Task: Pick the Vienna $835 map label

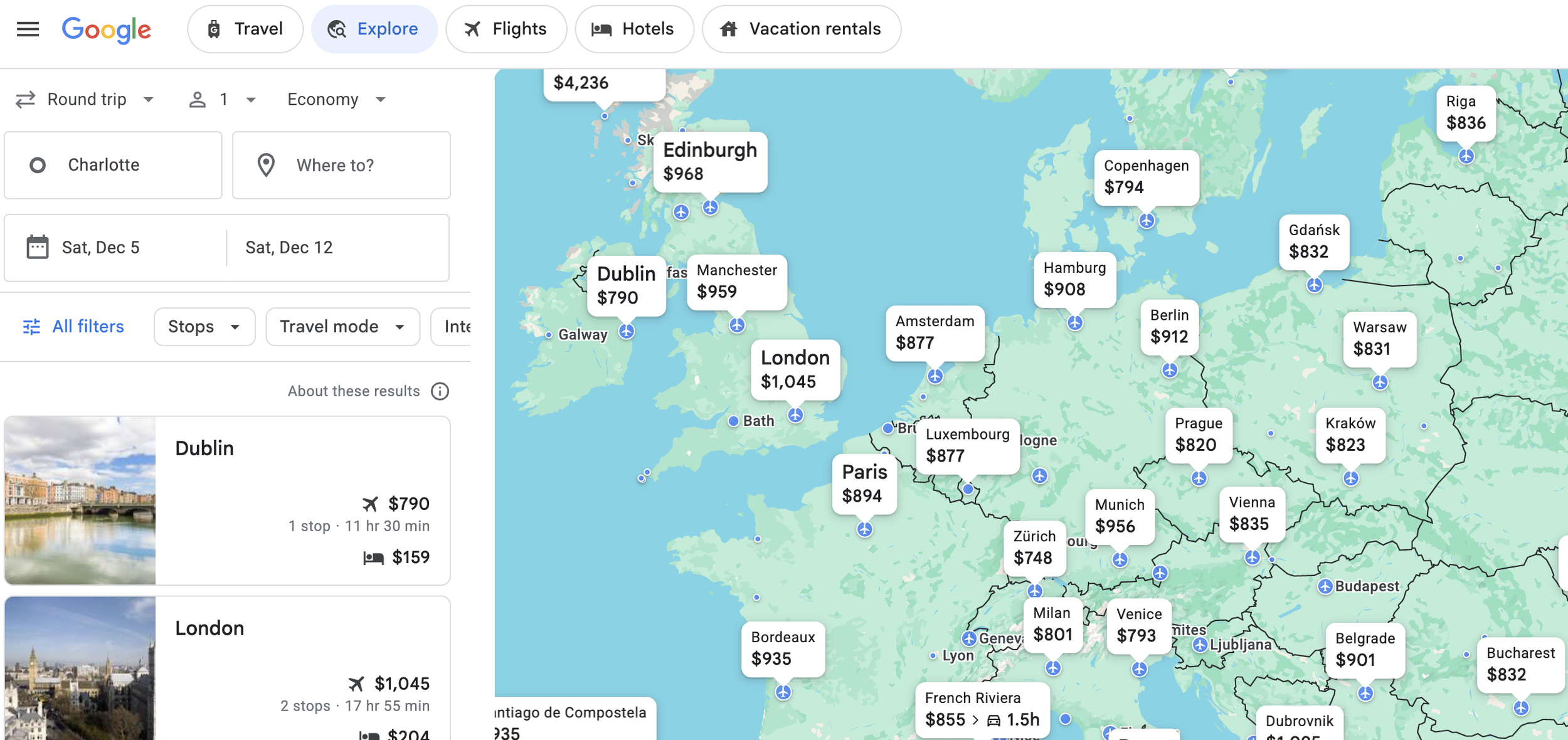Action: pos(1253,514)
